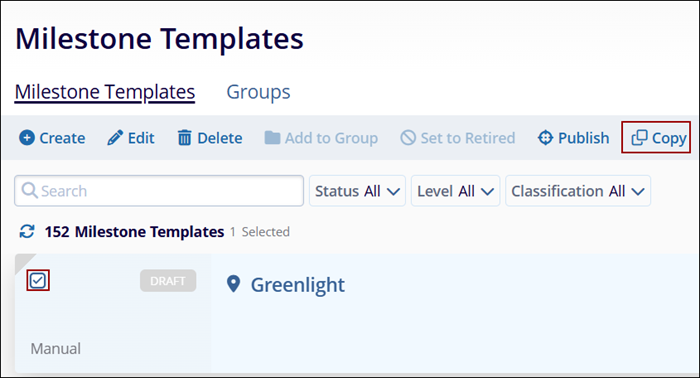Click inside the Search input field

(x=159, y=191)
